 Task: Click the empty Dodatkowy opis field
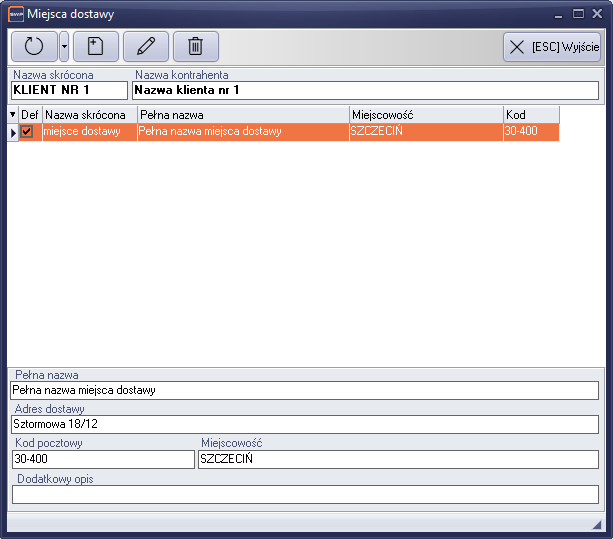point(304,494)
